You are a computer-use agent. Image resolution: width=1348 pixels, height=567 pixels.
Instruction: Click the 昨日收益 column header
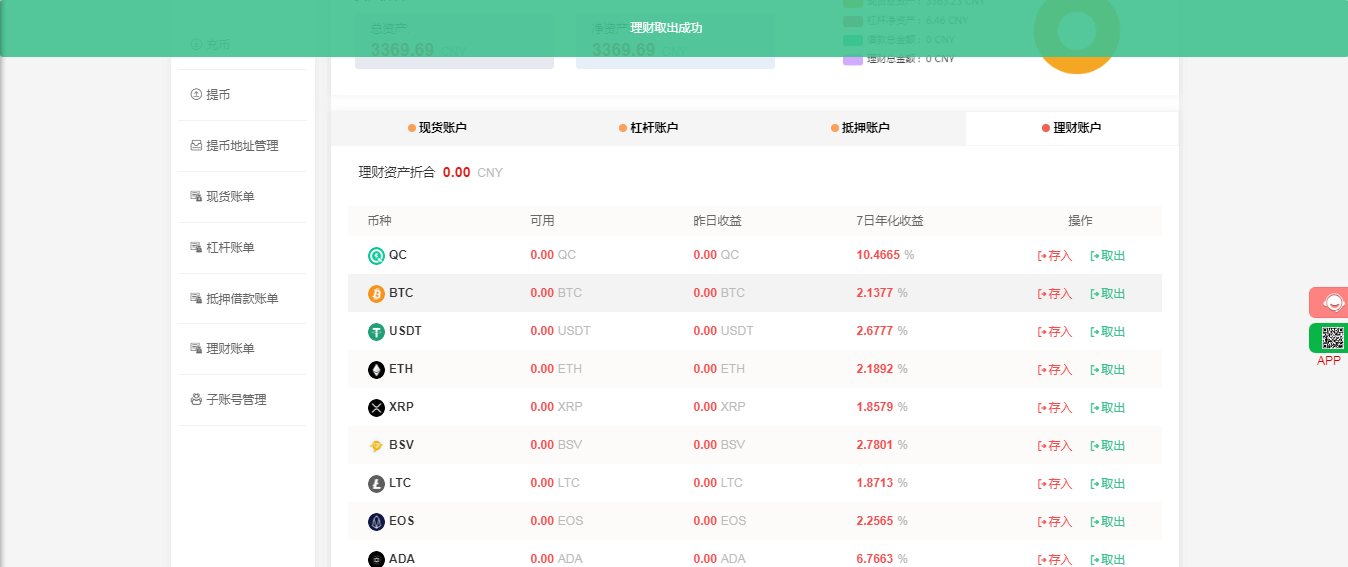(717, 221)
